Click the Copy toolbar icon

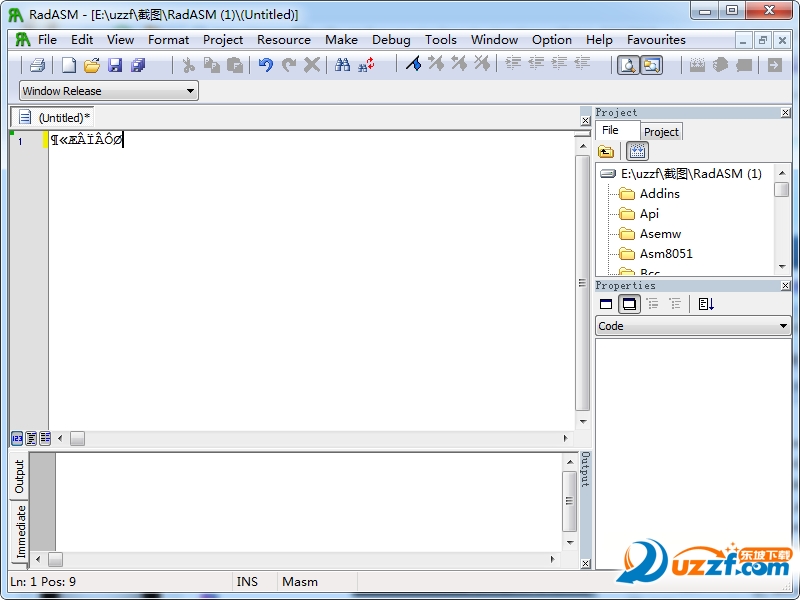211,65
